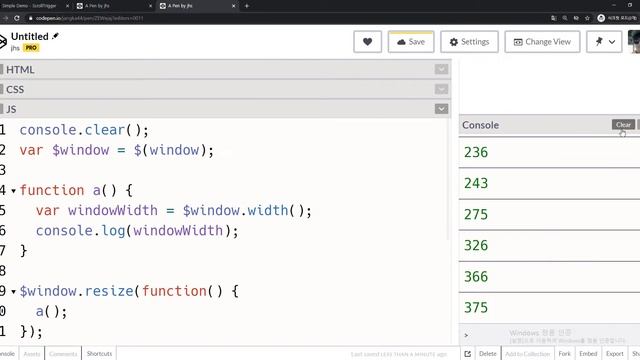Click the CodePen logo icon
Viewport: 640px width, 360px height.
(2, 42)
